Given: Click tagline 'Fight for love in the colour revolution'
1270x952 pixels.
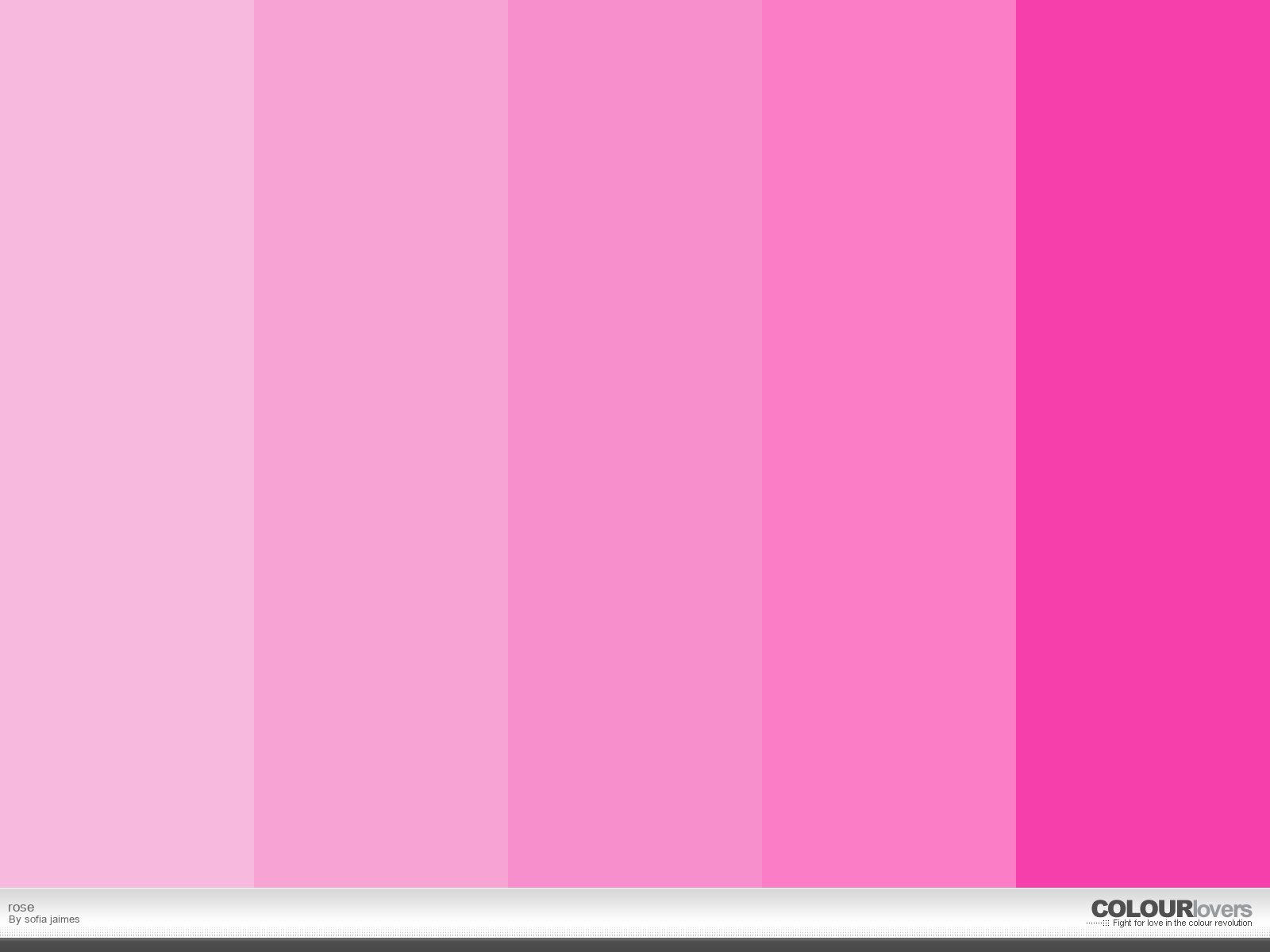Looking at the screenshot, I should 1182,923.
